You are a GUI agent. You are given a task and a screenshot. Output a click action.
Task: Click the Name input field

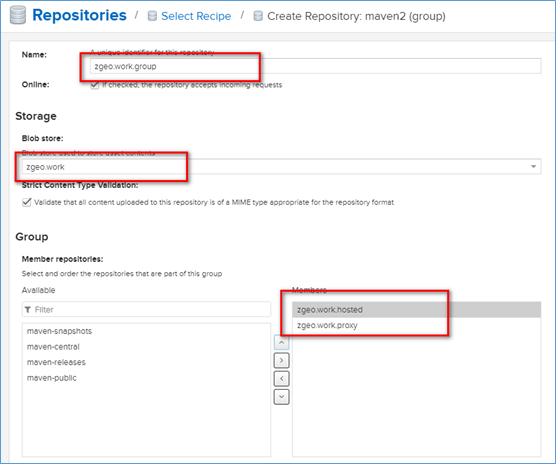[x=316, y=66]
